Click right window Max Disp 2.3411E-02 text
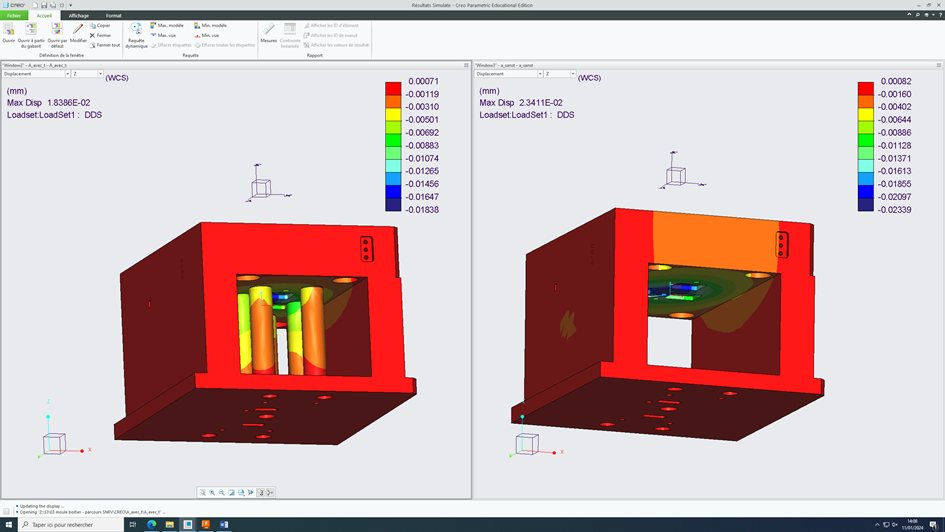The height and width of the screenshot is (532, 945). click(x=521, y=102)
